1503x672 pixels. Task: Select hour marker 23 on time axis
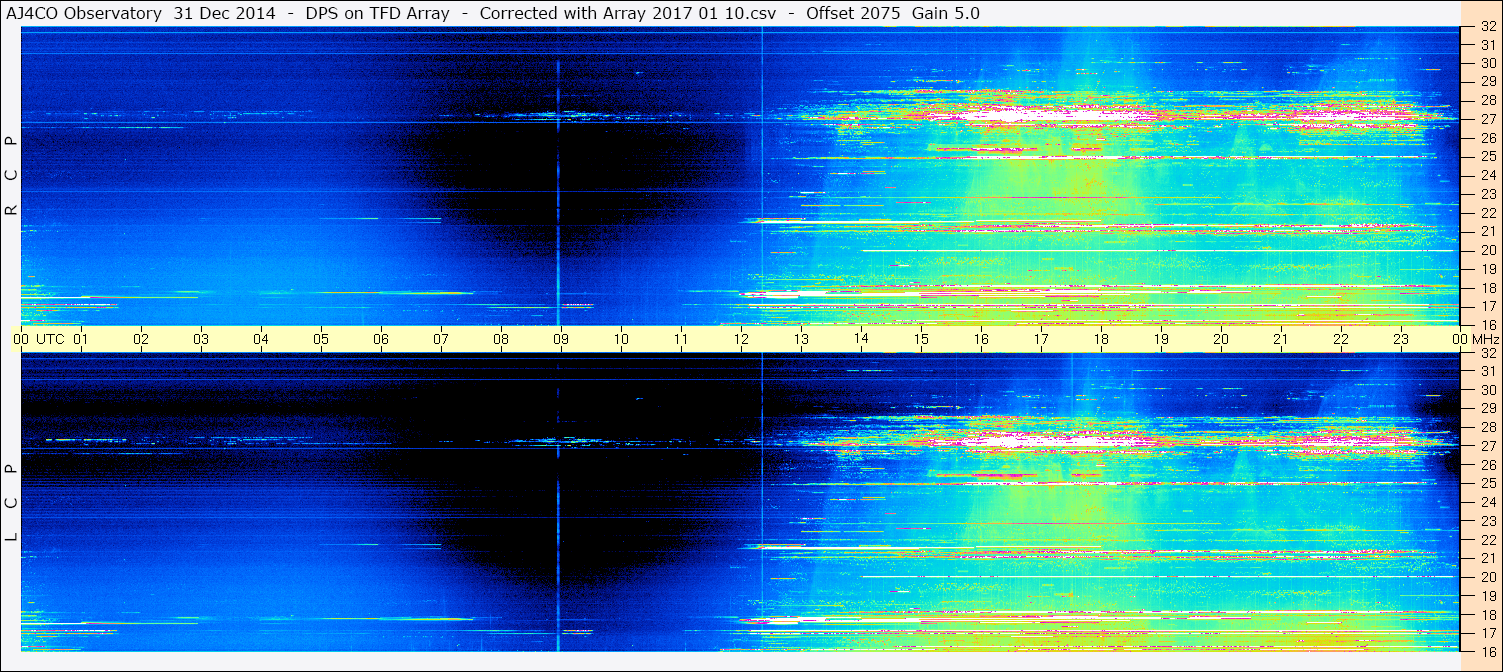coord(1401,339)
